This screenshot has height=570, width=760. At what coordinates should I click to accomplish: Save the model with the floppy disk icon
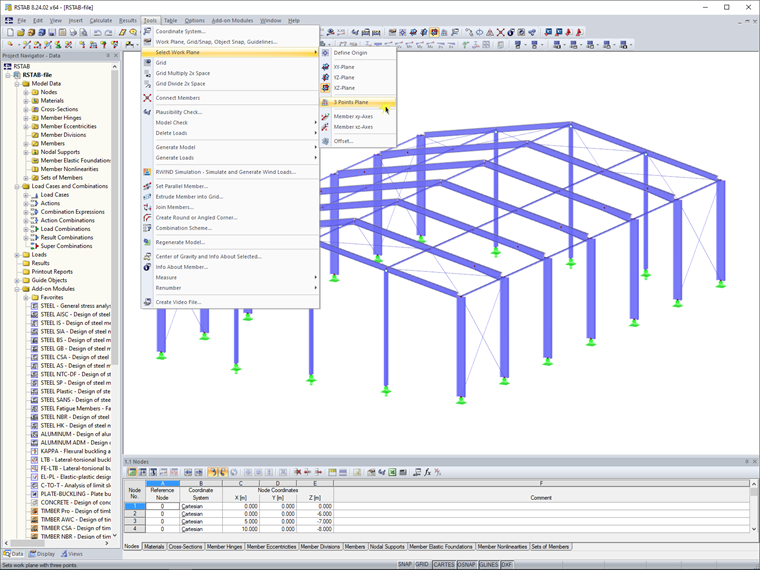(52, 32)
